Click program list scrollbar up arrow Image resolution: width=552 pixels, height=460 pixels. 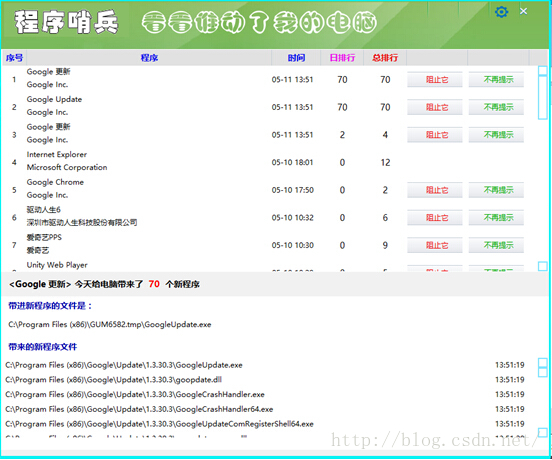[x=542, y=70]
